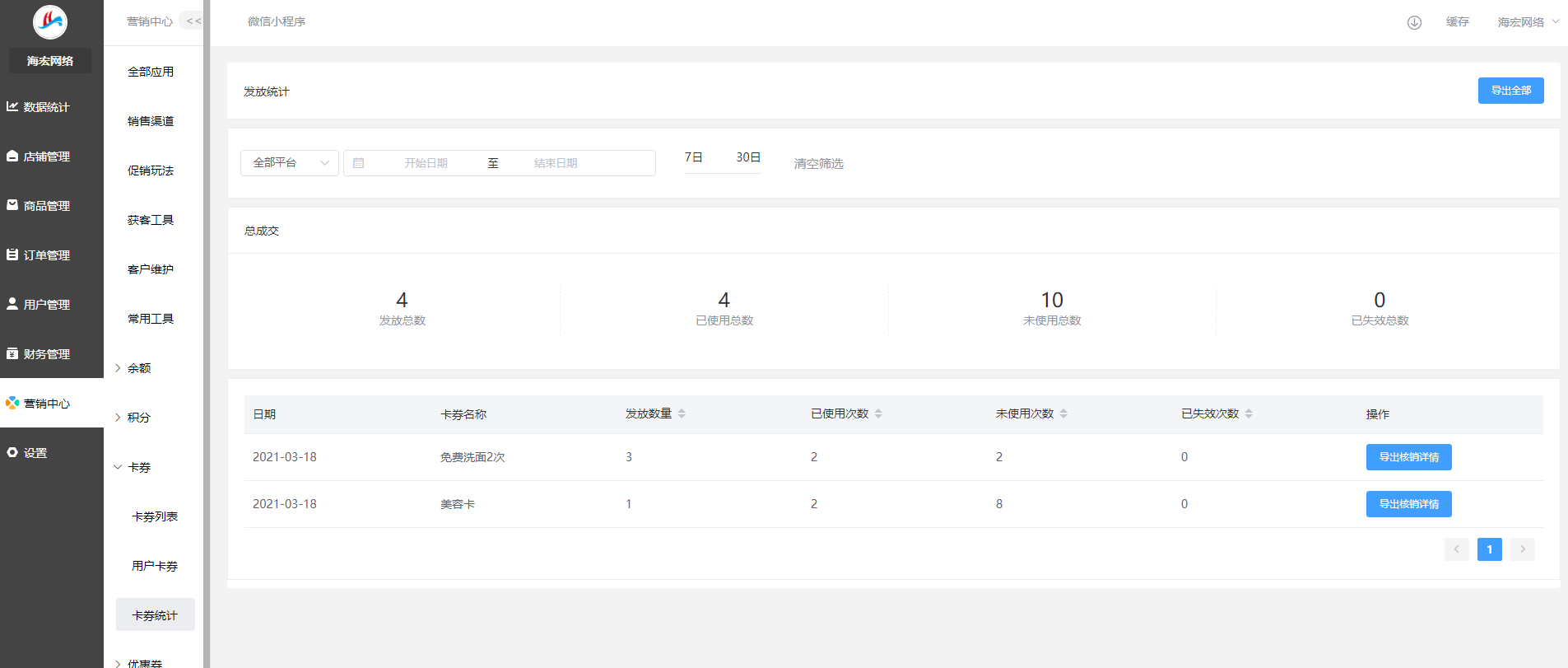Click the 设置 gear icon
1568x668 pixels.
12,452
